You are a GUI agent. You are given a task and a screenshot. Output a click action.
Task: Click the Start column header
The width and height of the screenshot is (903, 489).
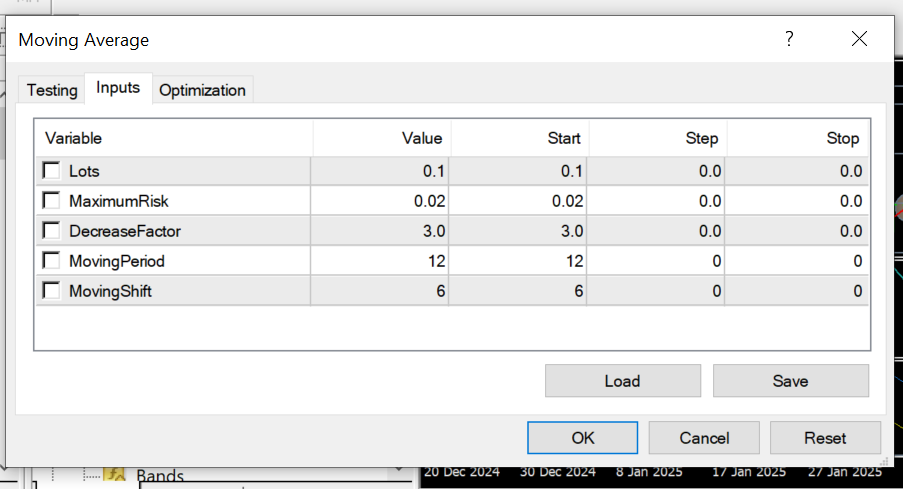point(520,138)
